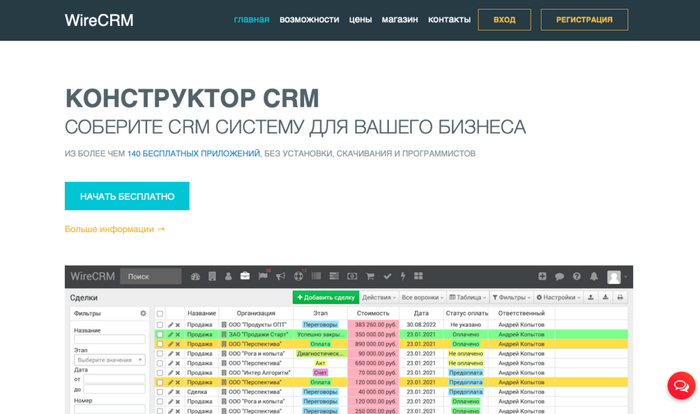Click the ВХОД button
The image size is (700, 414).
pos(504,20)
